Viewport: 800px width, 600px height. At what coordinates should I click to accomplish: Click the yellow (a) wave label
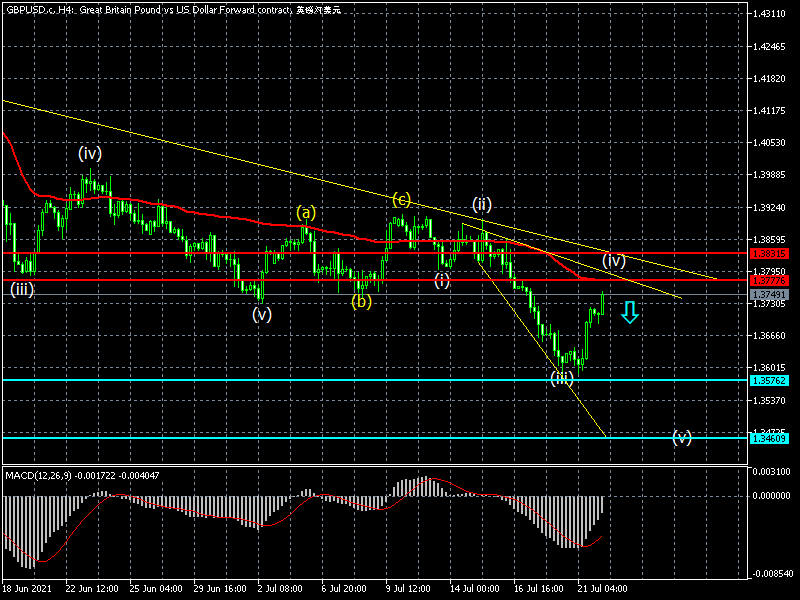click(x=306, y=212)
